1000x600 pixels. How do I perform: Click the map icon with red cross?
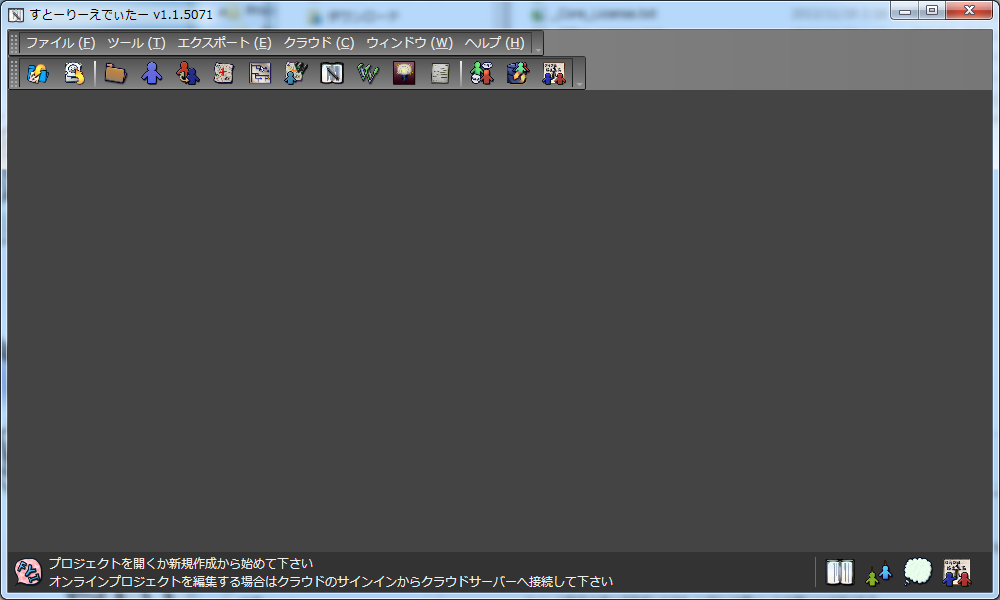223,73
